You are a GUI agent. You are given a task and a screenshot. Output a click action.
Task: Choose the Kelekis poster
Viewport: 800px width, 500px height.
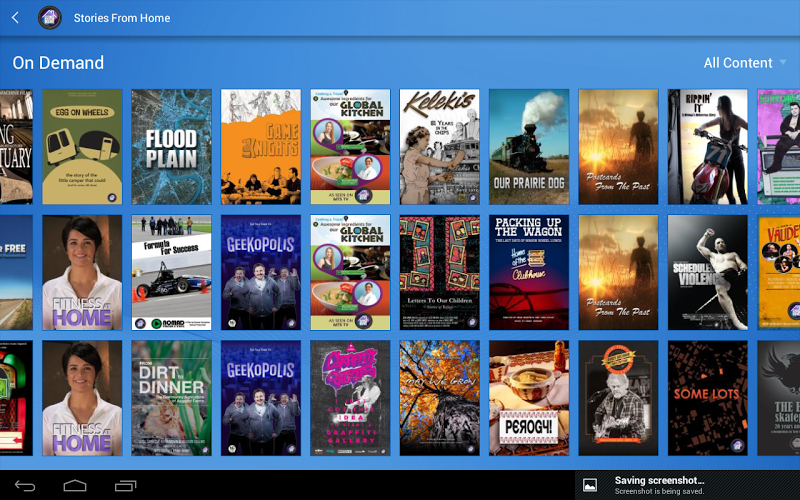click(439, 147)
